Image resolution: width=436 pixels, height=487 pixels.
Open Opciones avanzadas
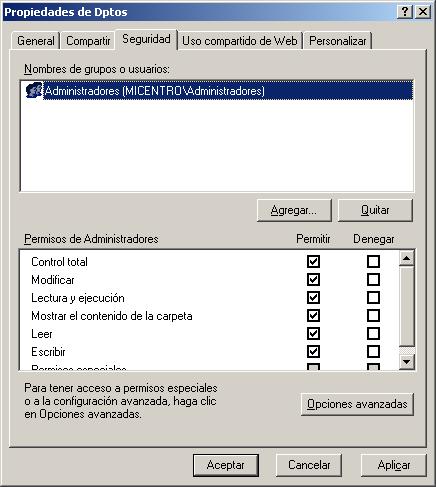pyautogui.click(x=357, y=404)
